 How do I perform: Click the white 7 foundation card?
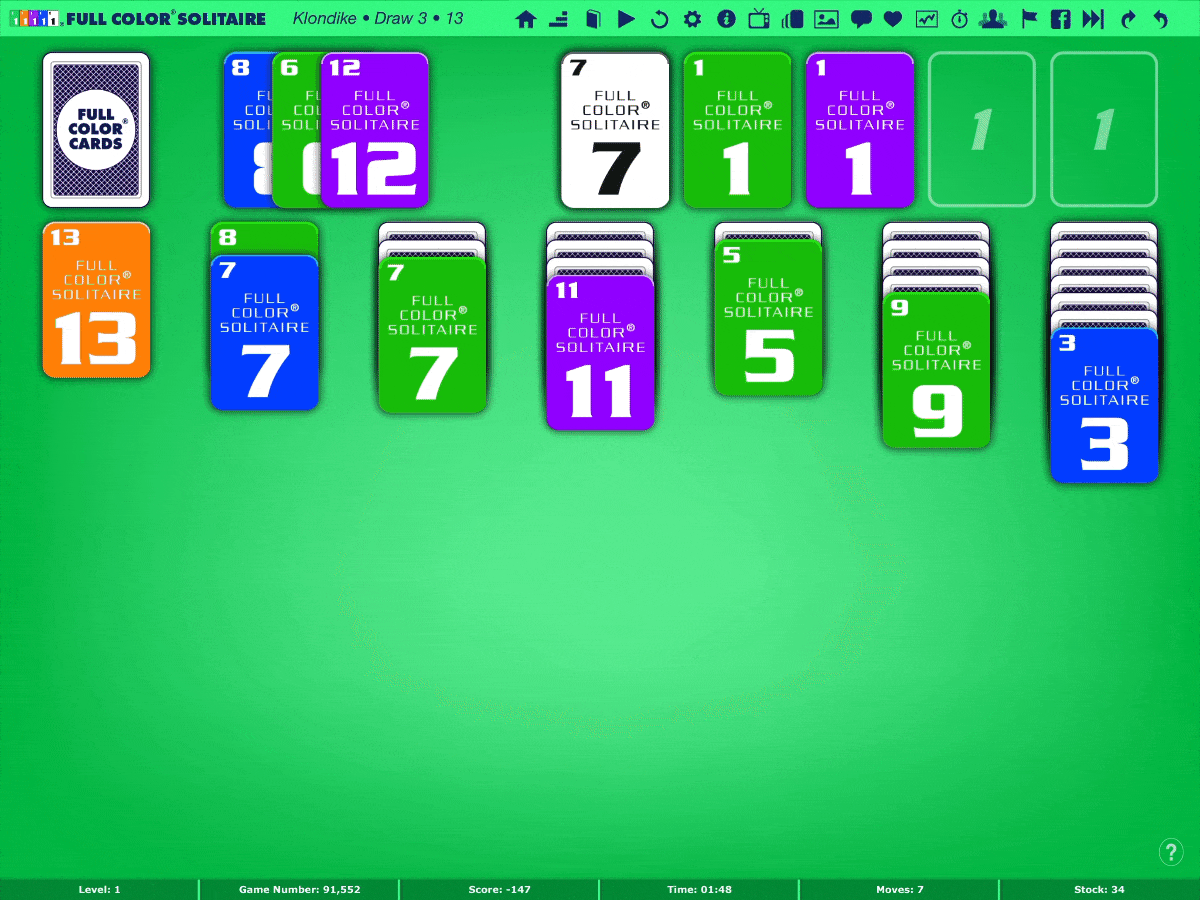click(x=615, y=130)
